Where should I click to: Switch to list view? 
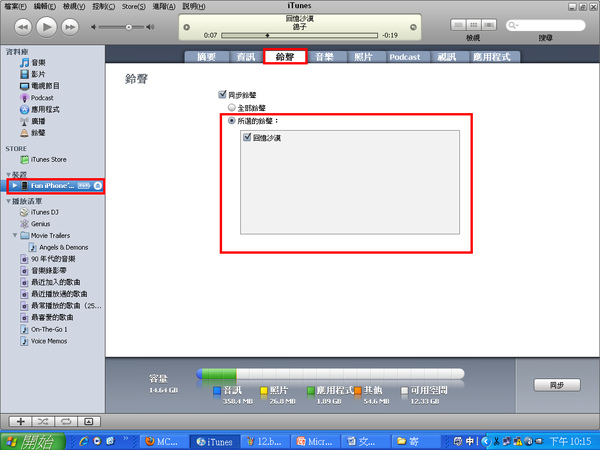[x=458, y=25]
